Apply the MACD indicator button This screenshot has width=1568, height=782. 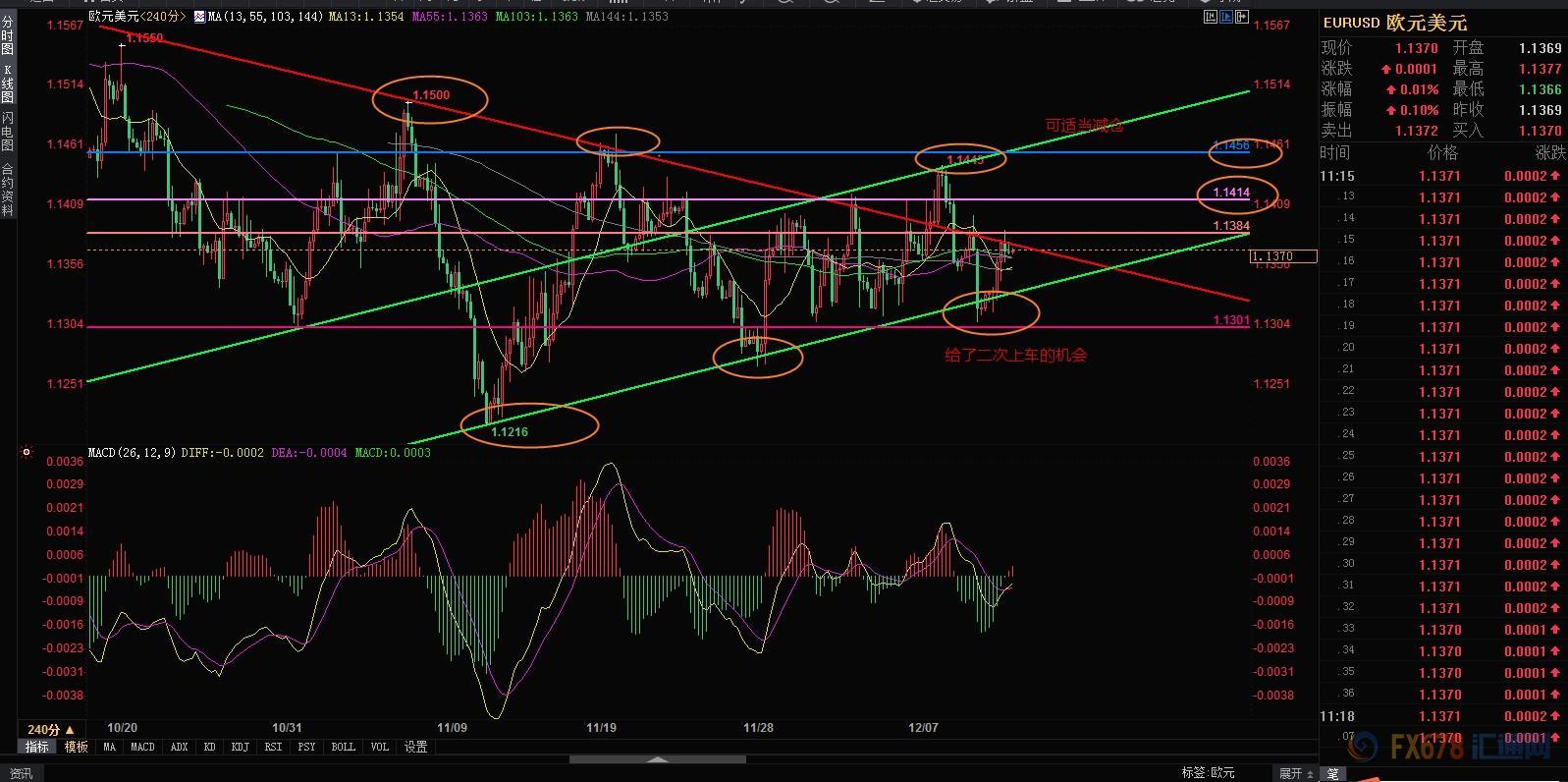142,747
